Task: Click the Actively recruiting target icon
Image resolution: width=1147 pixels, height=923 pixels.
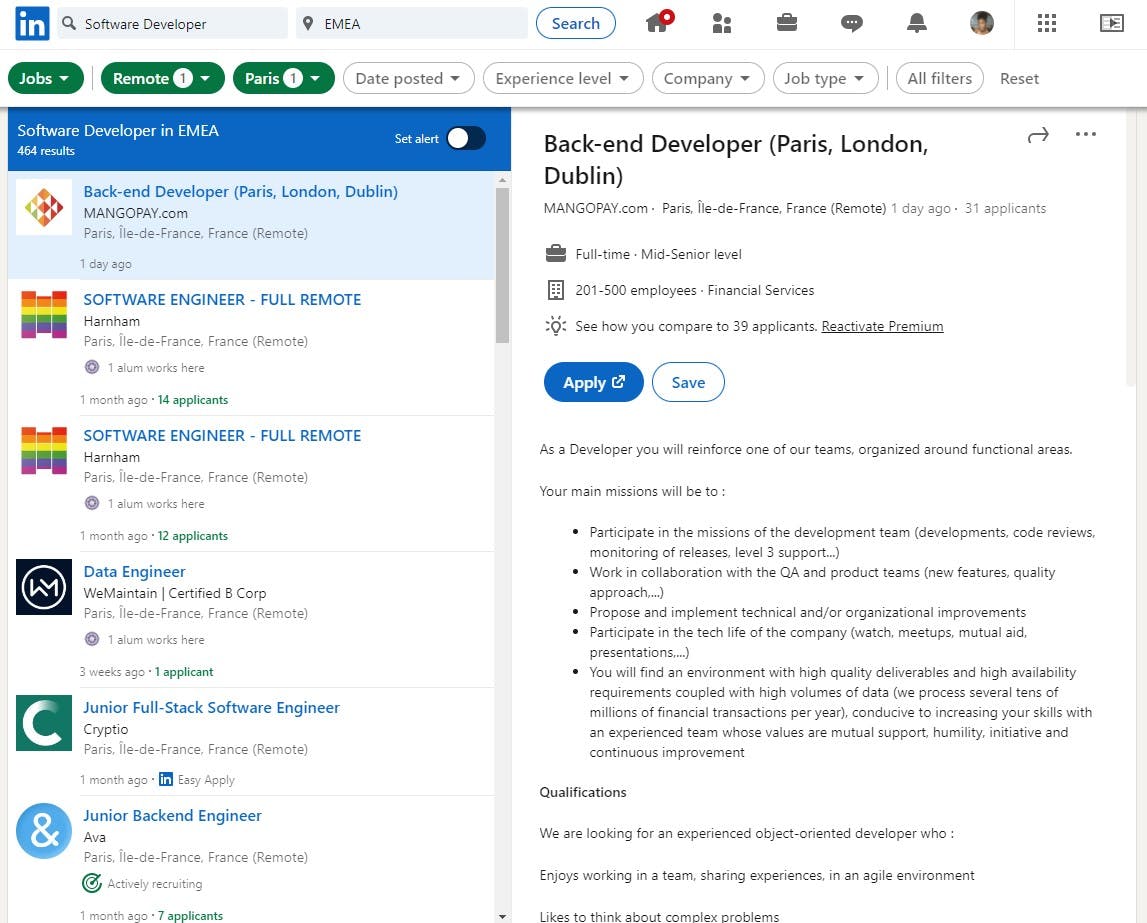Action: tap(92, 884)
